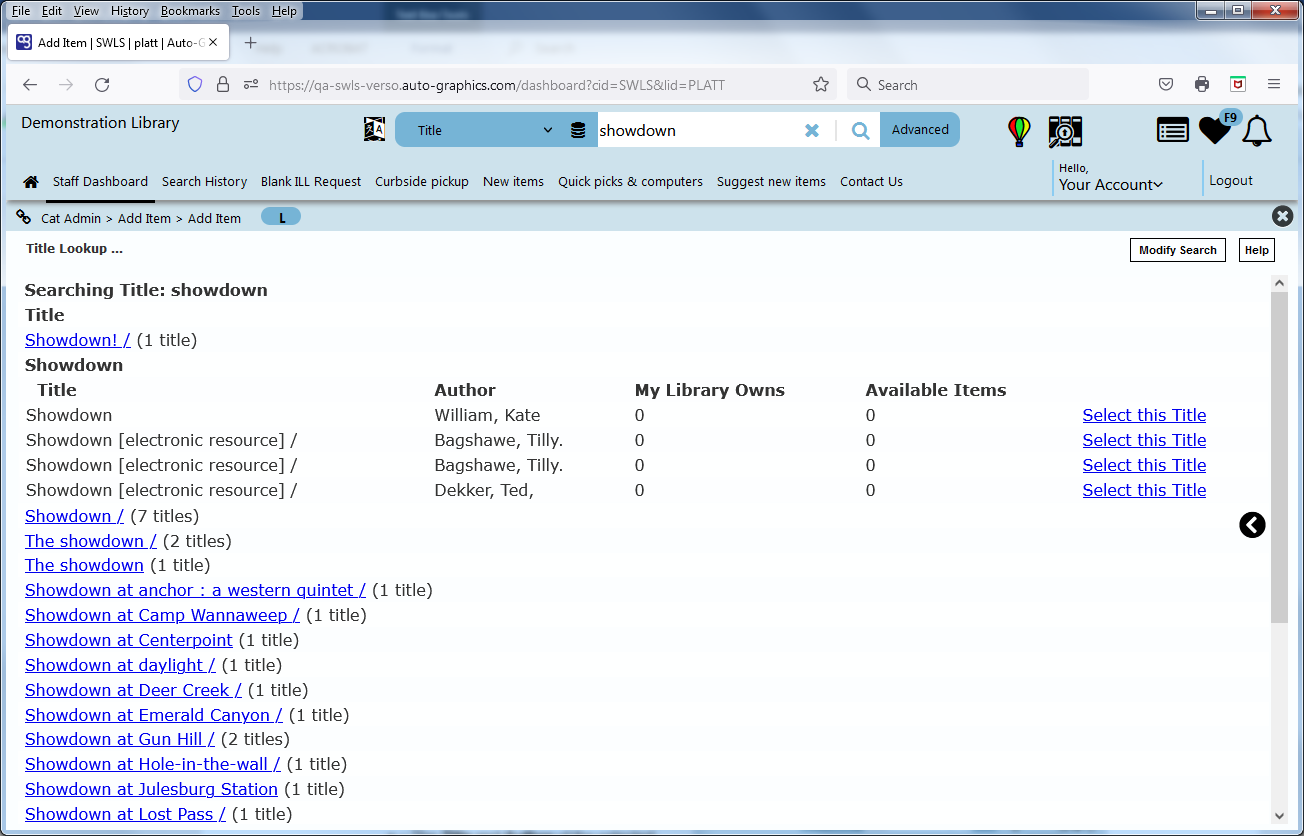Open Showdown at Camp Wannaweep link

162,615
